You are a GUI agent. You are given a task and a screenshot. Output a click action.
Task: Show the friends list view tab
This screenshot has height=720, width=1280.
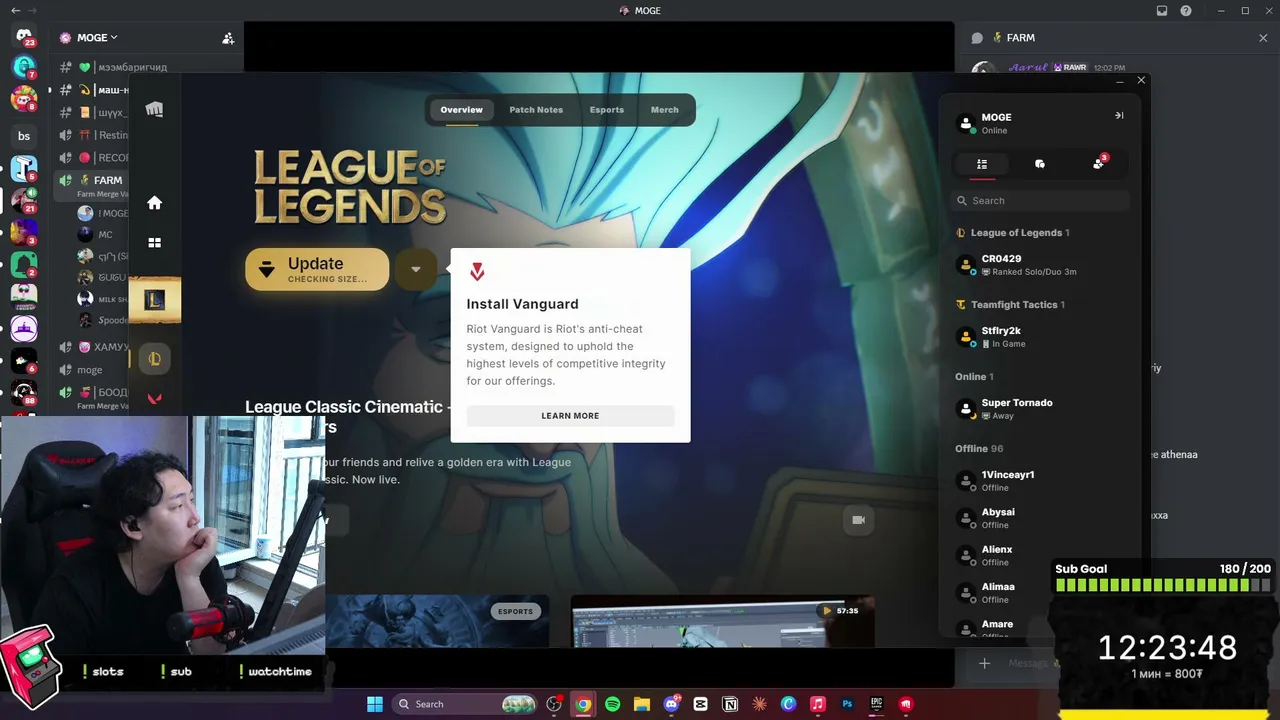click(x=982, y=164)
